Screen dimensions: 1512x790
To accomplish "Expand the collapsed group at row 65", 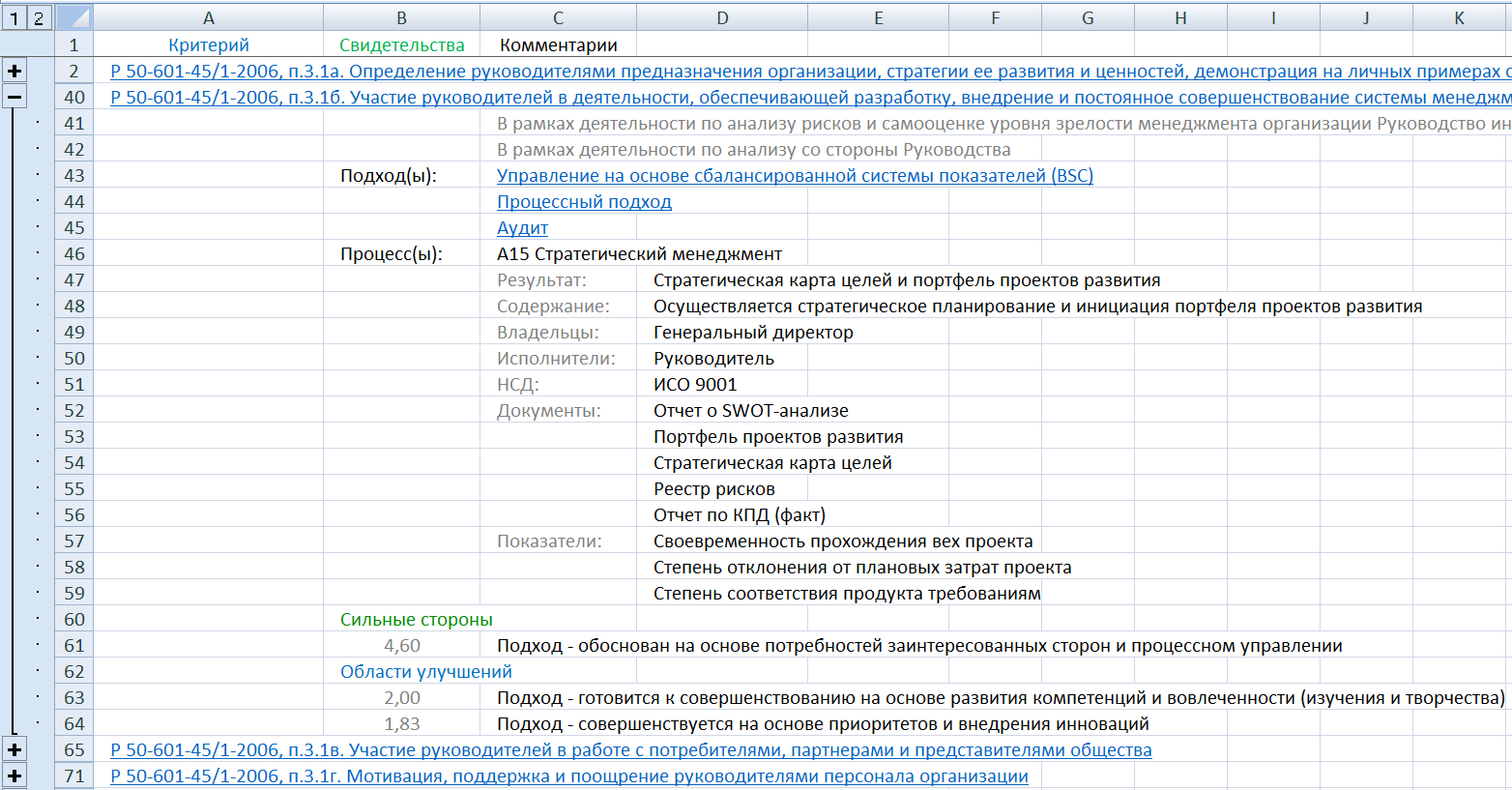I will click(15, 750).
